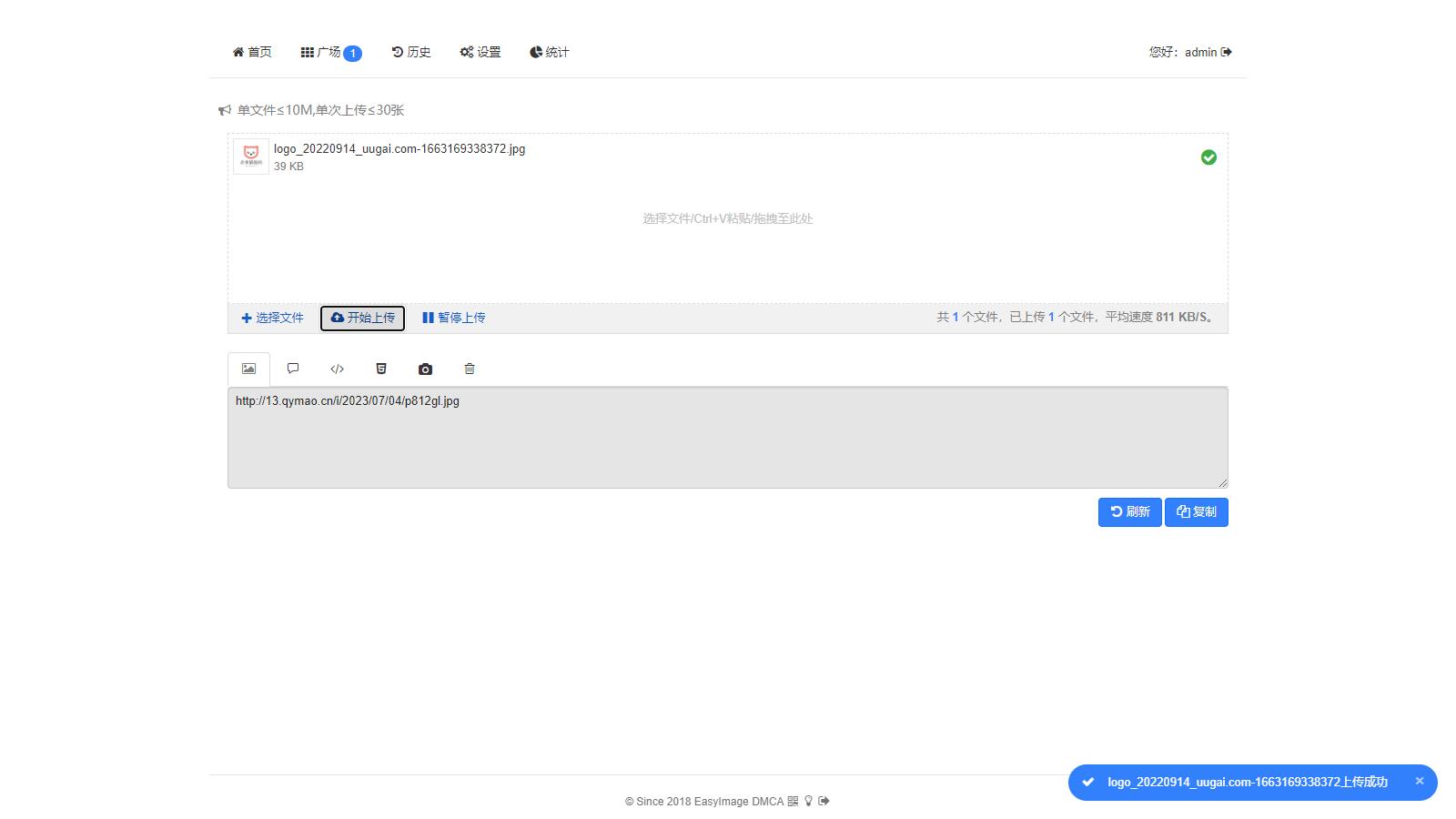Click the file name logo_20220914_uugai.com-1663169338372.jpg
This screenshot has width=1456, height=819.
399,148
